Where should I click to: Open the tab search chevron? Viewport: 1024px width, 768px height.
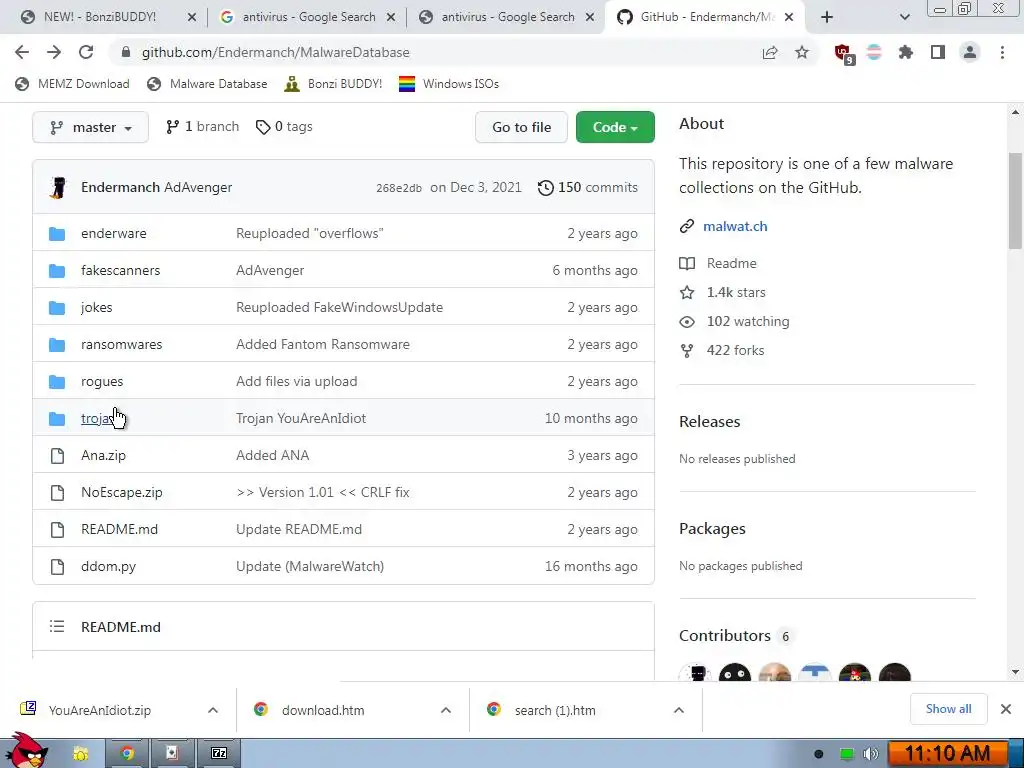(x=904, y=17)
